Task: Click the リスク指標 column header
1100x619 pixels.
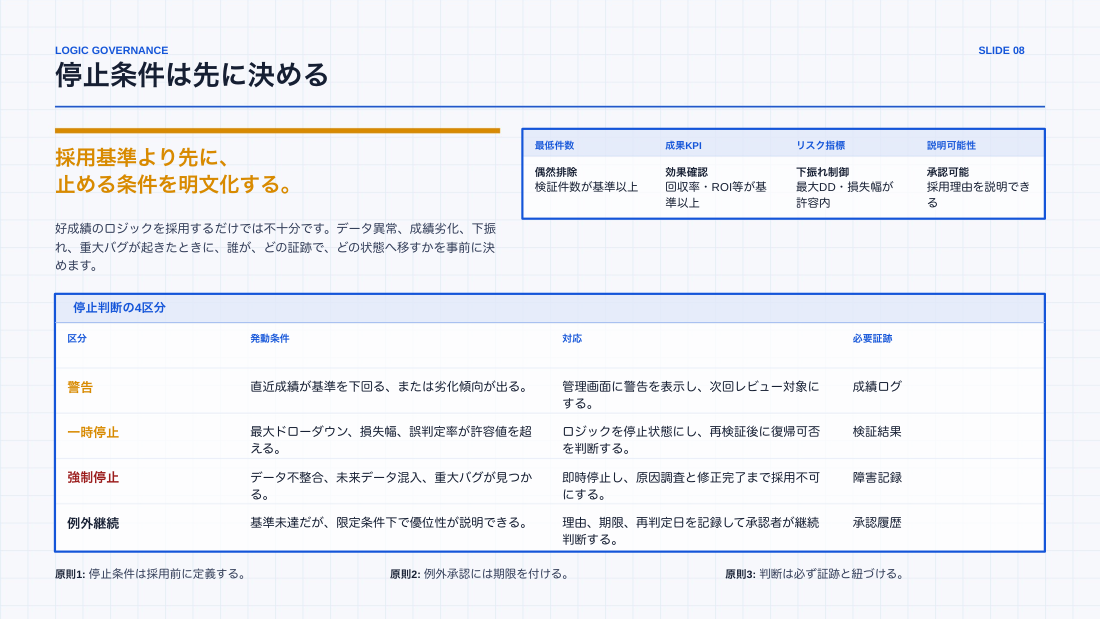Action: (x=820, y=145)
